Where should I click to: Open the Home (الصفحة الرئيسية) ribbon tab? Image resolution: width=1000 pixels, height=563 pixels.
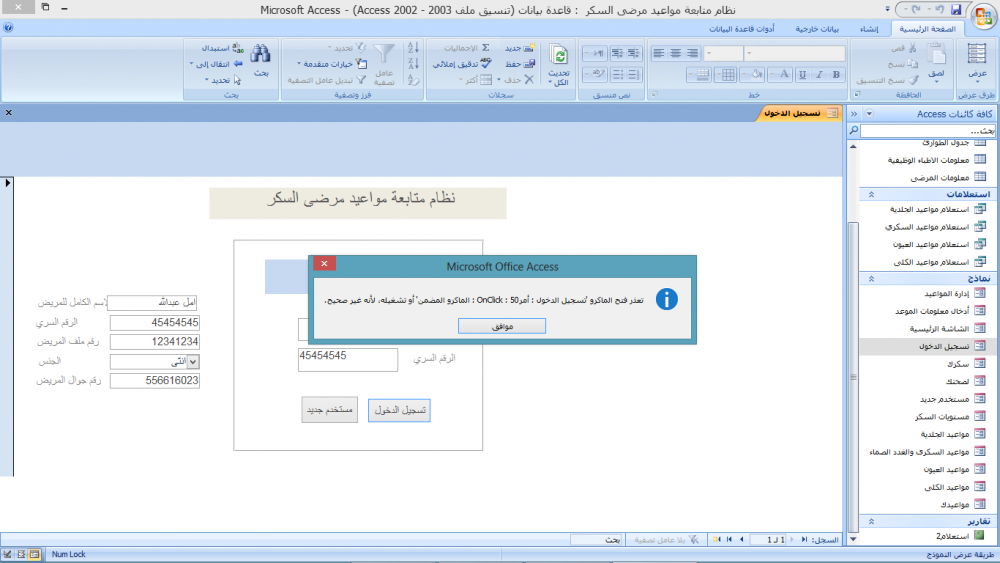point(927,29)
